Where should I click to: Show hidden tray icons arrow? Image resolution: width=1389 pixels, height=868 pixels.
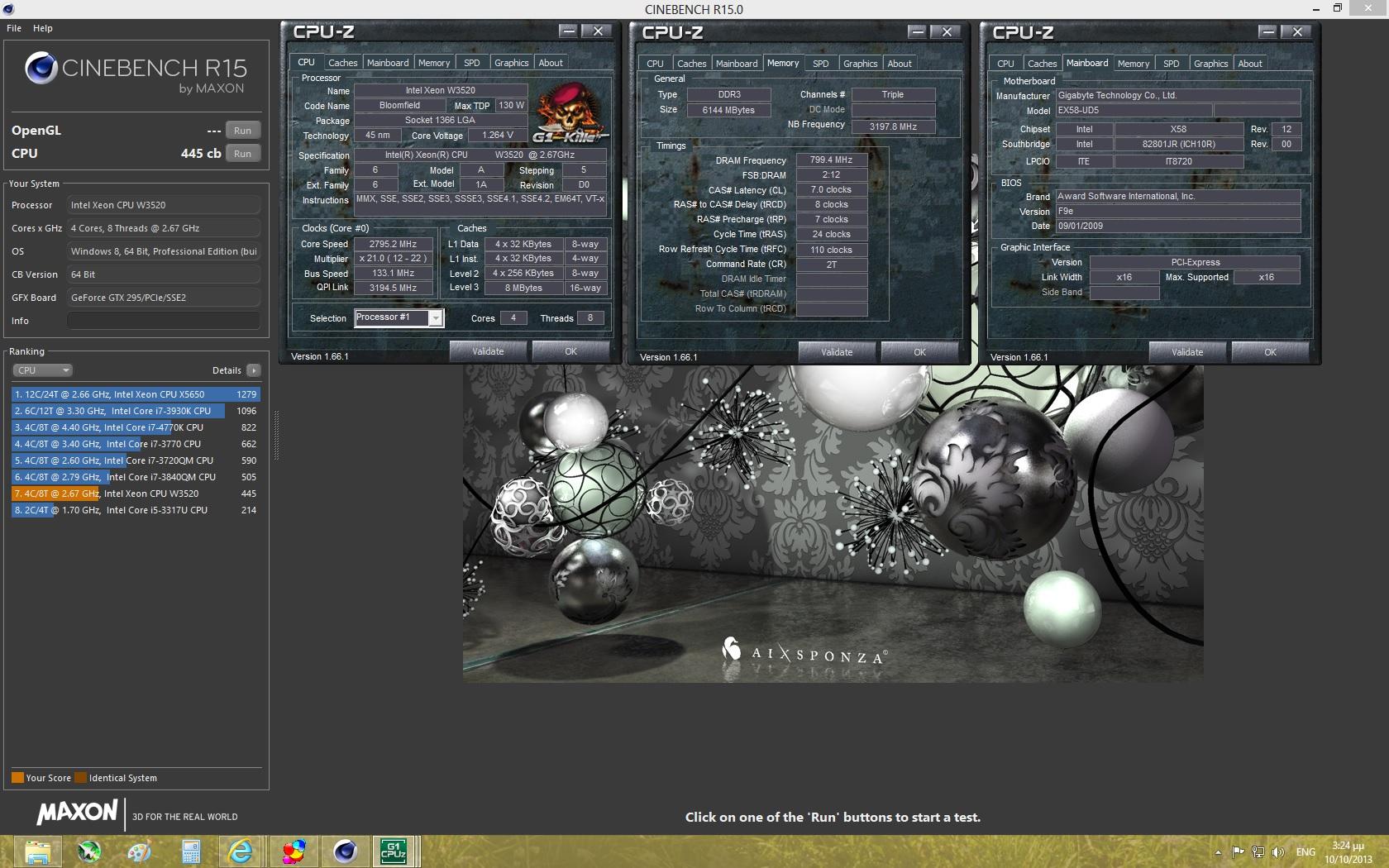[x=1218, y=852]
